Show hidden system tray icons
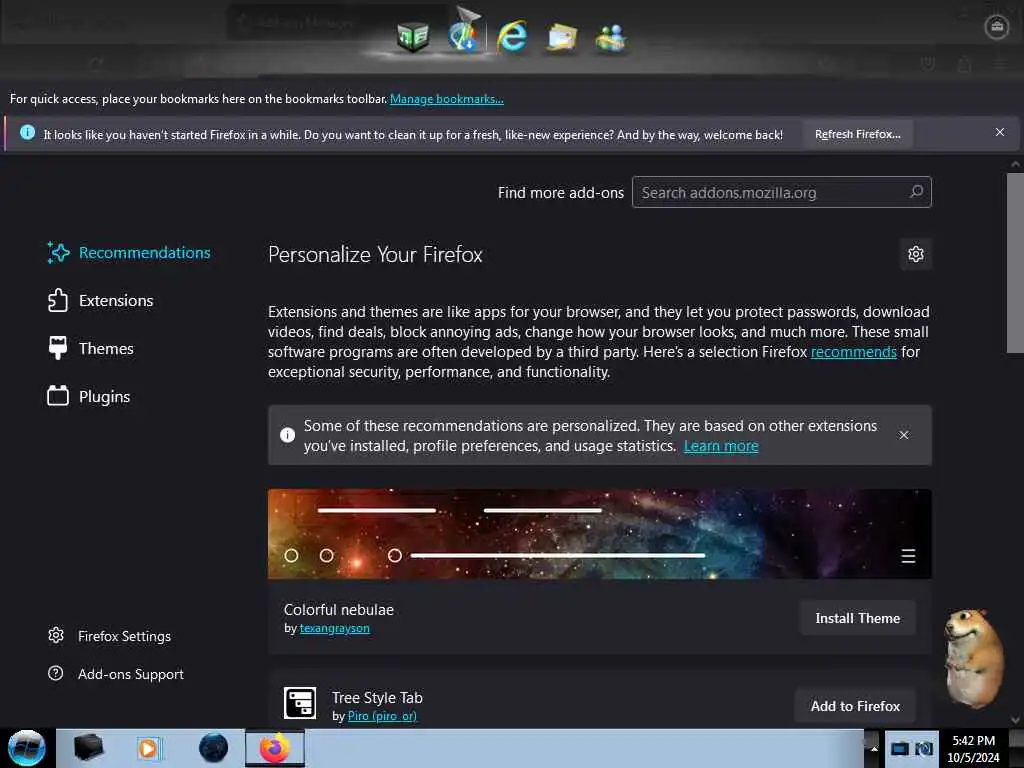This screenshot has width=1024, height=768. point(873,749)
